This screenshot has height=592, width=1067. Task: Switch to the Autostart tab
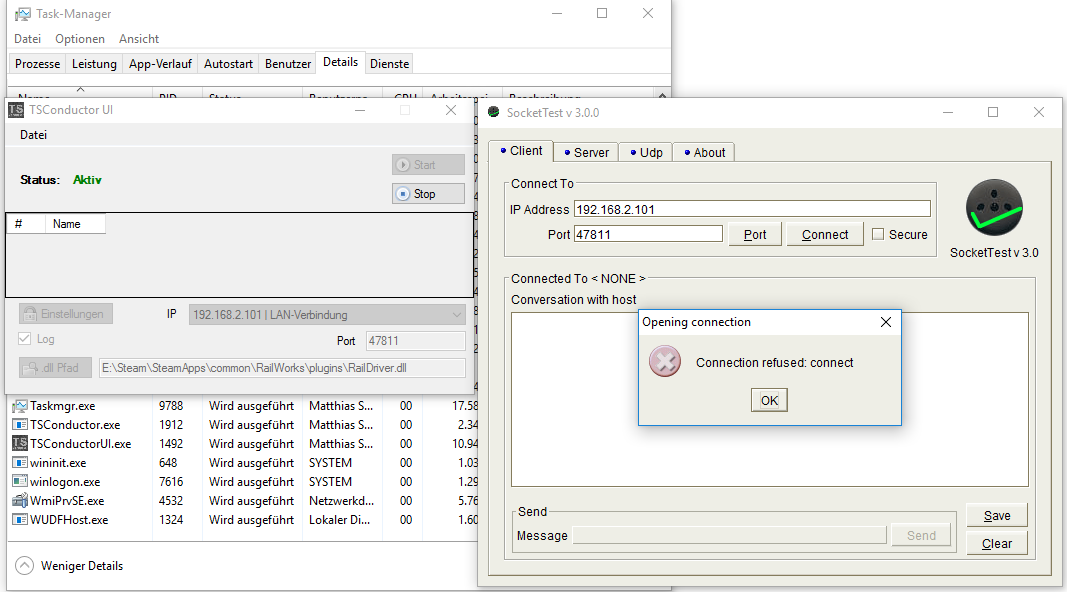click(x=228, y=63)
